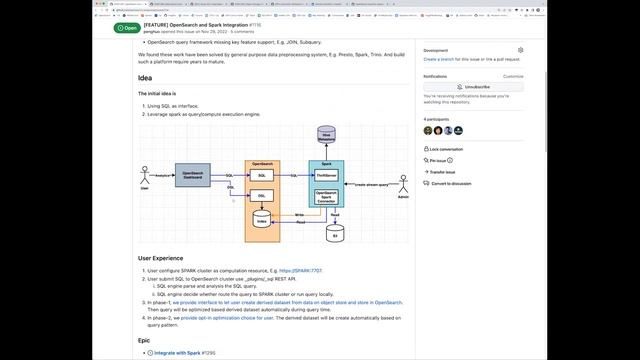Image resolution: width=640 pixels, height=360 pixels.
Task: Click the lock icon beside Lock conversation
Action: (x=426, y=149)
